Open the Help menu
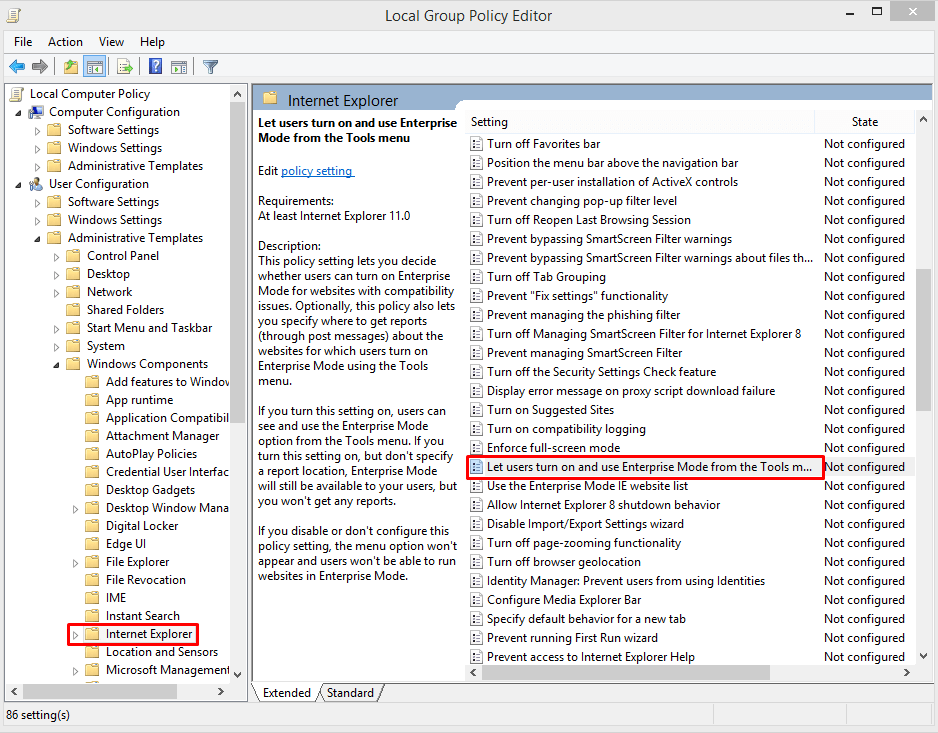 pos(152,42)
